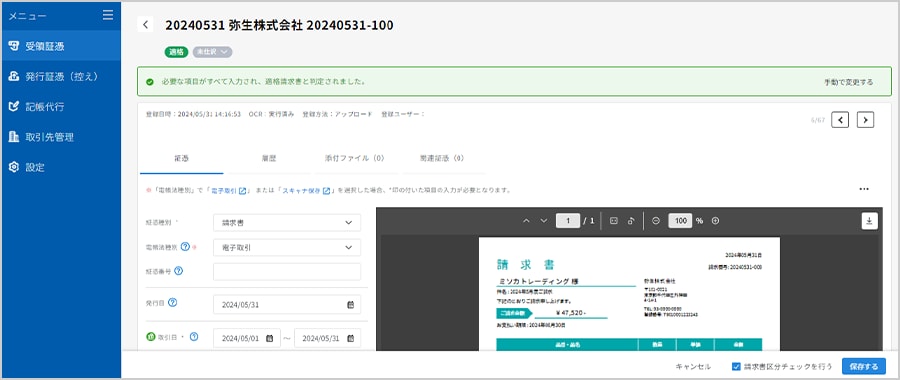Open the スキャナ保存 help link
900x380 pixels.
[307, 190]
